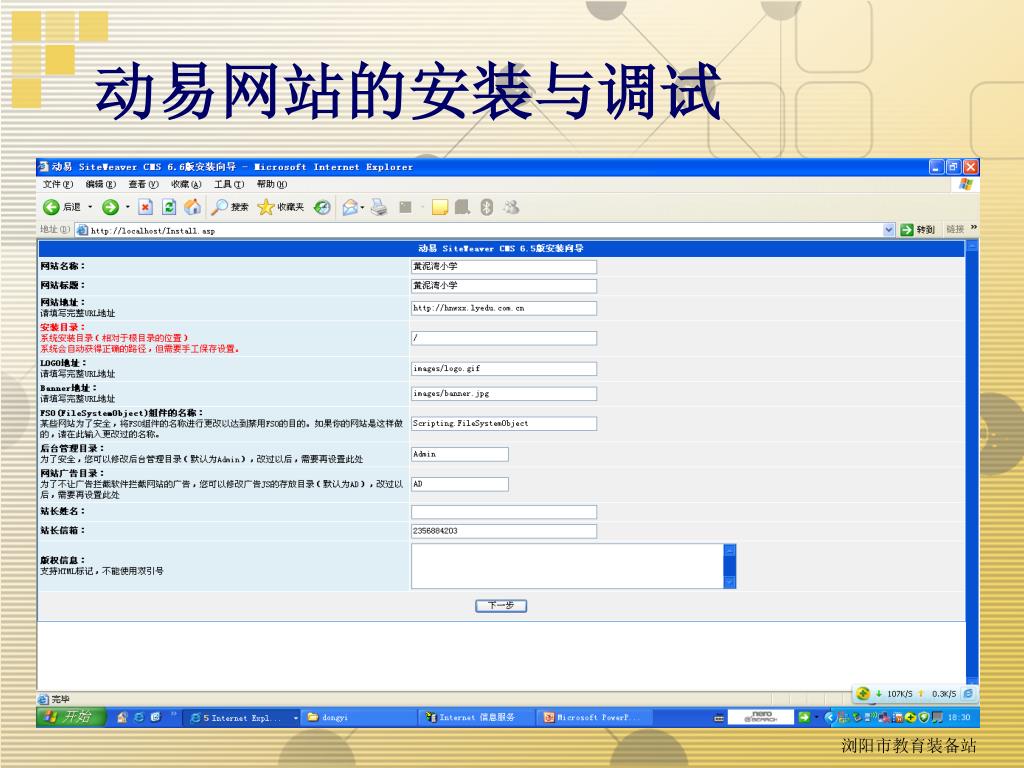Open the 查看(V) menu
The image size is (1024, 768).
(x=143, y=185)
